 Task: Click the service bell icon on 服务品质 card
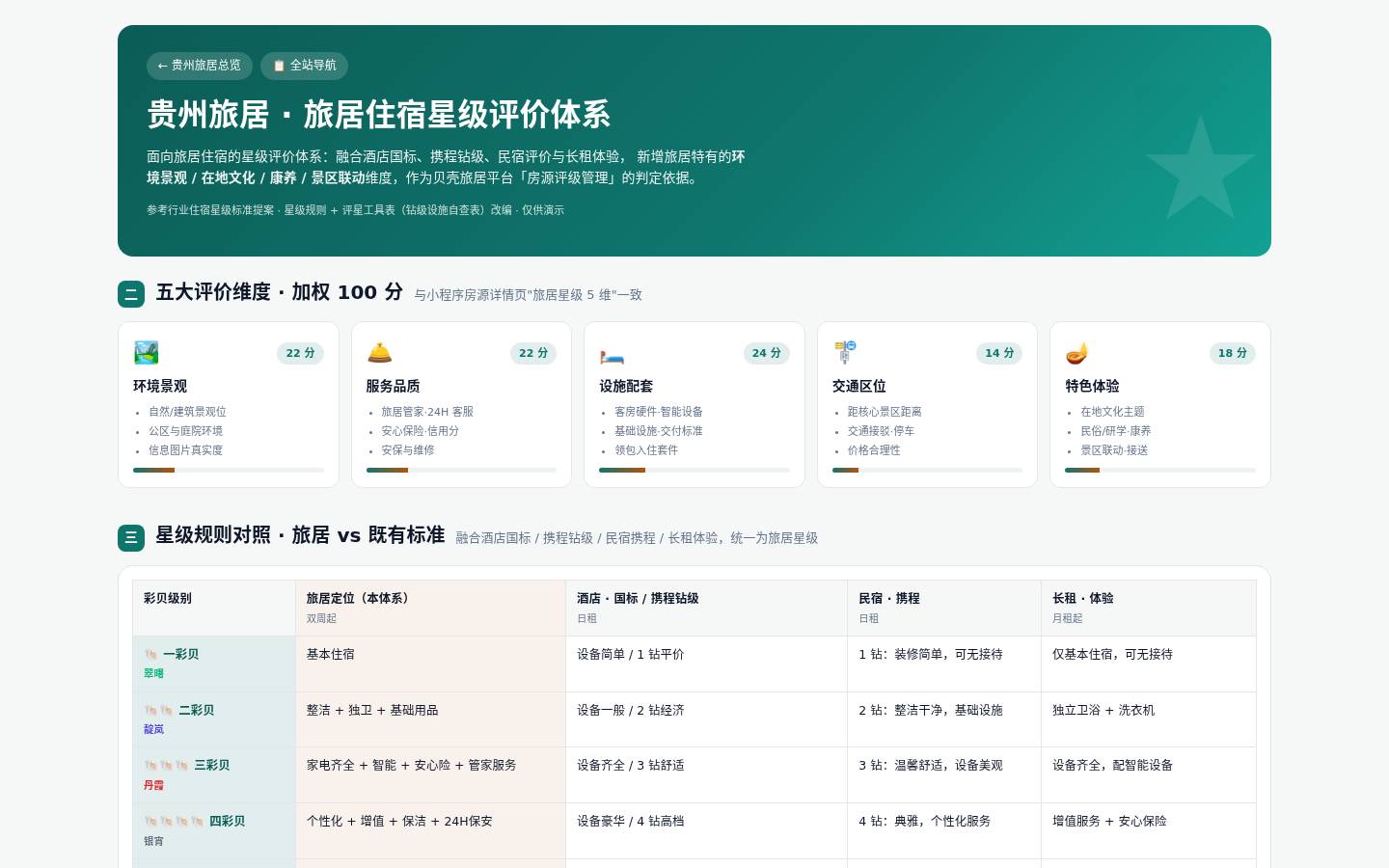[379, 353]
